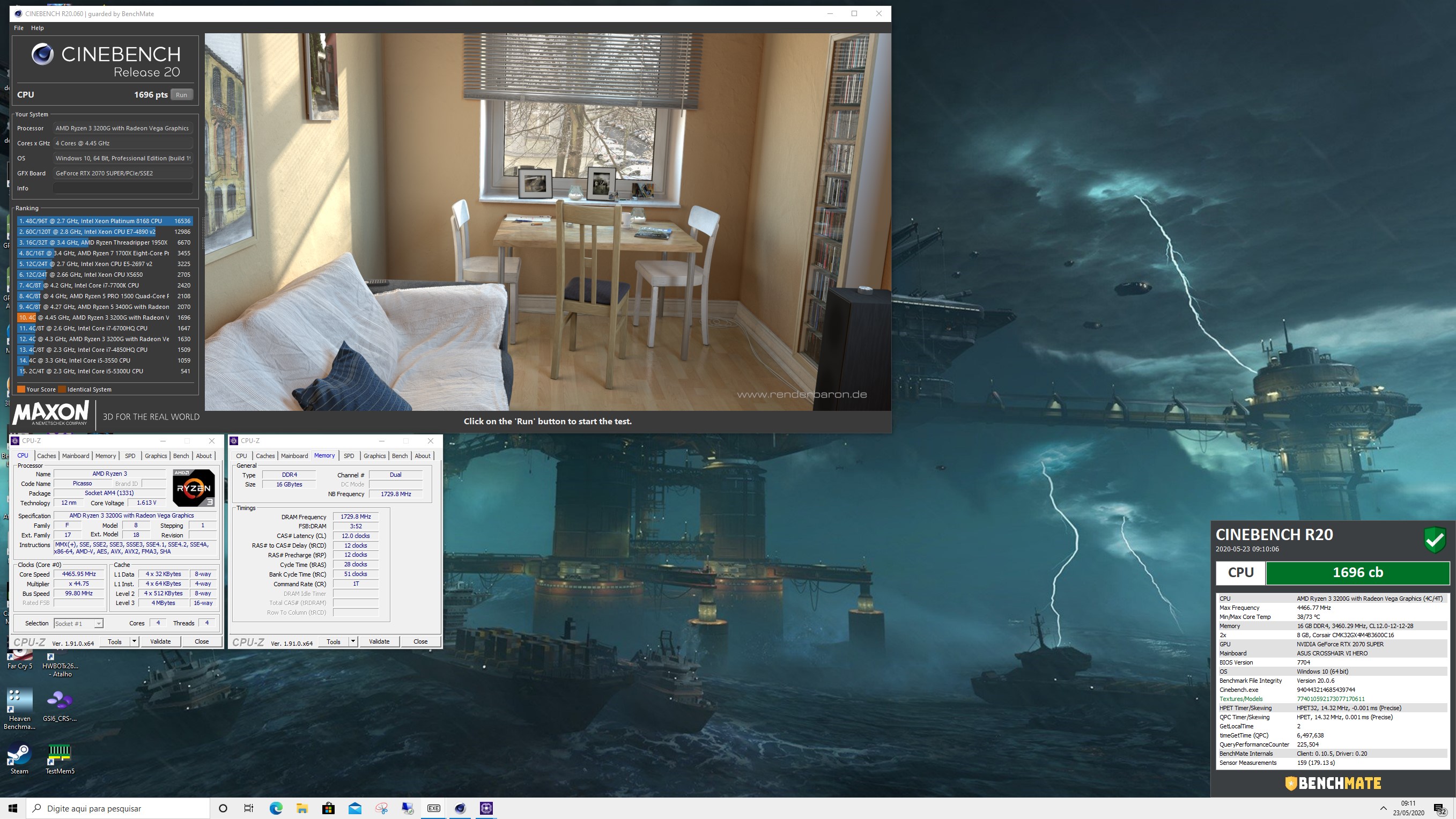Select ranking row Intel Xeon Platinum 8168
Viewport: 1456px width, 819px height.
pos(105,221)
